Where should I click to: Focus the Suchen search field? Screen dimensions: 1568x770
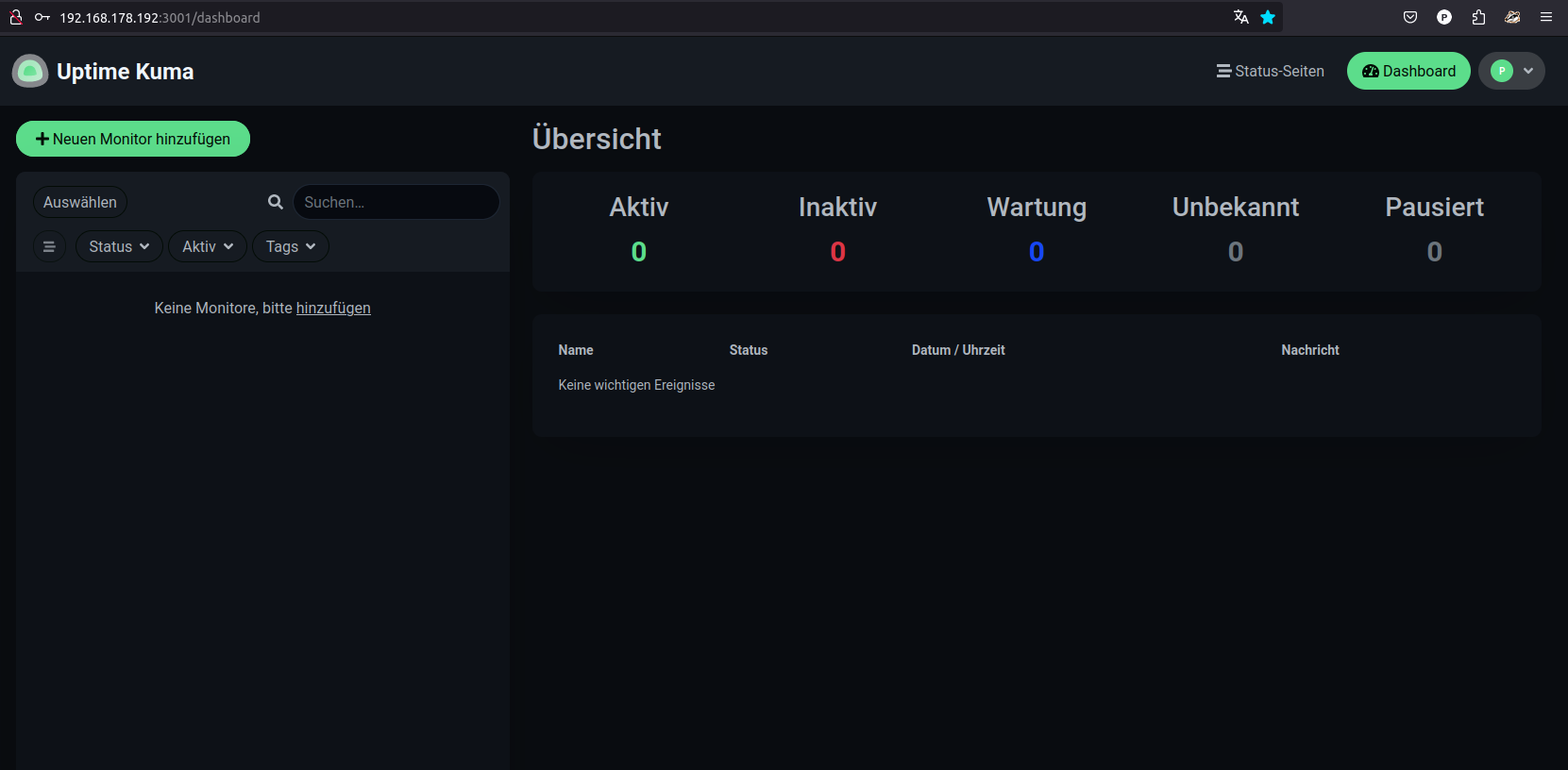tap(396, 202)
